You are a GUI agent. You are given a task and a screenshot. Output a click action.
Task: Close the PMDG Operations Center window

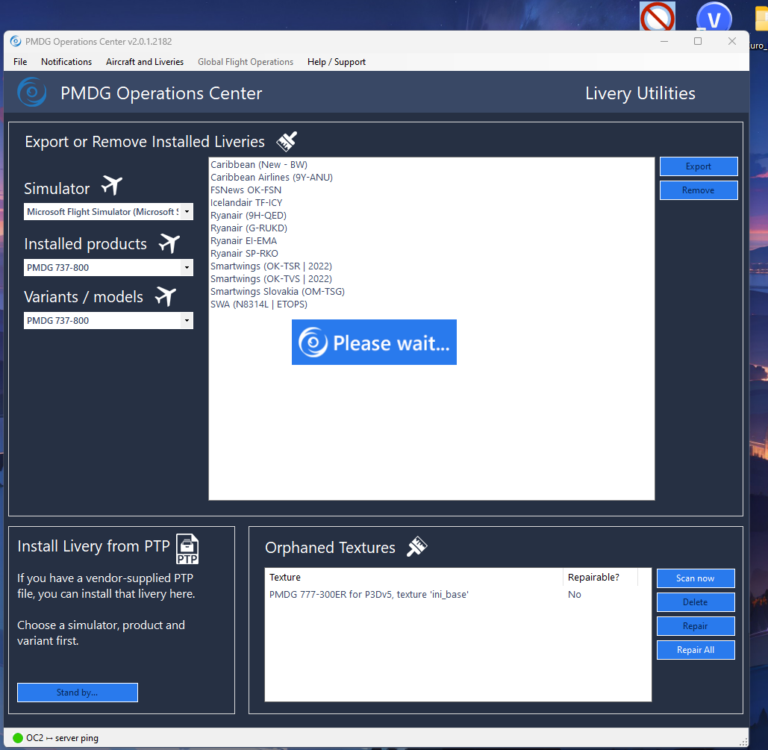(x=732, y=42)
